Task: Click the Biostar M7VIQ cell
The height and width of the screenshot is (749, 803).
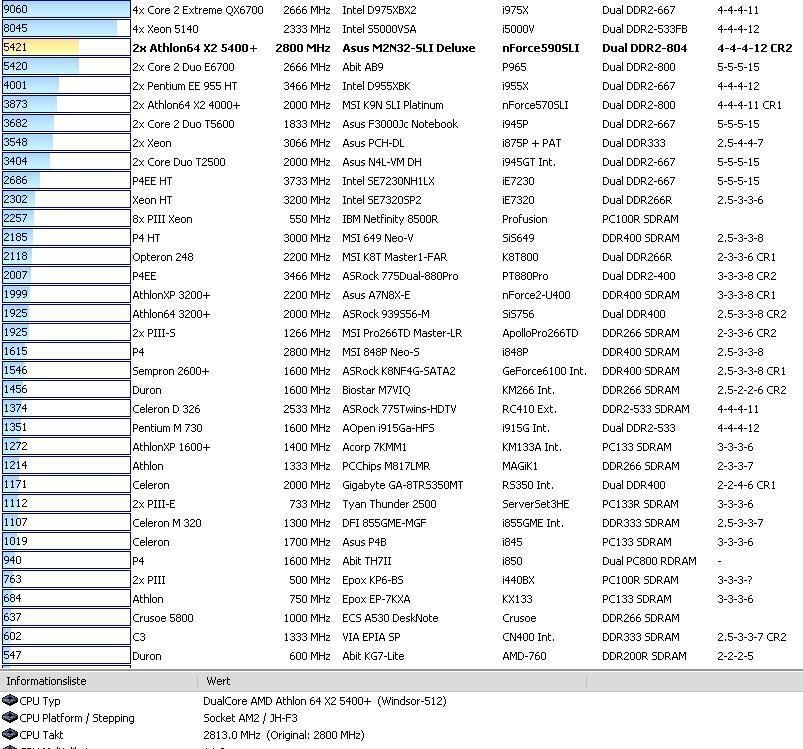Action: pos(376,390)
